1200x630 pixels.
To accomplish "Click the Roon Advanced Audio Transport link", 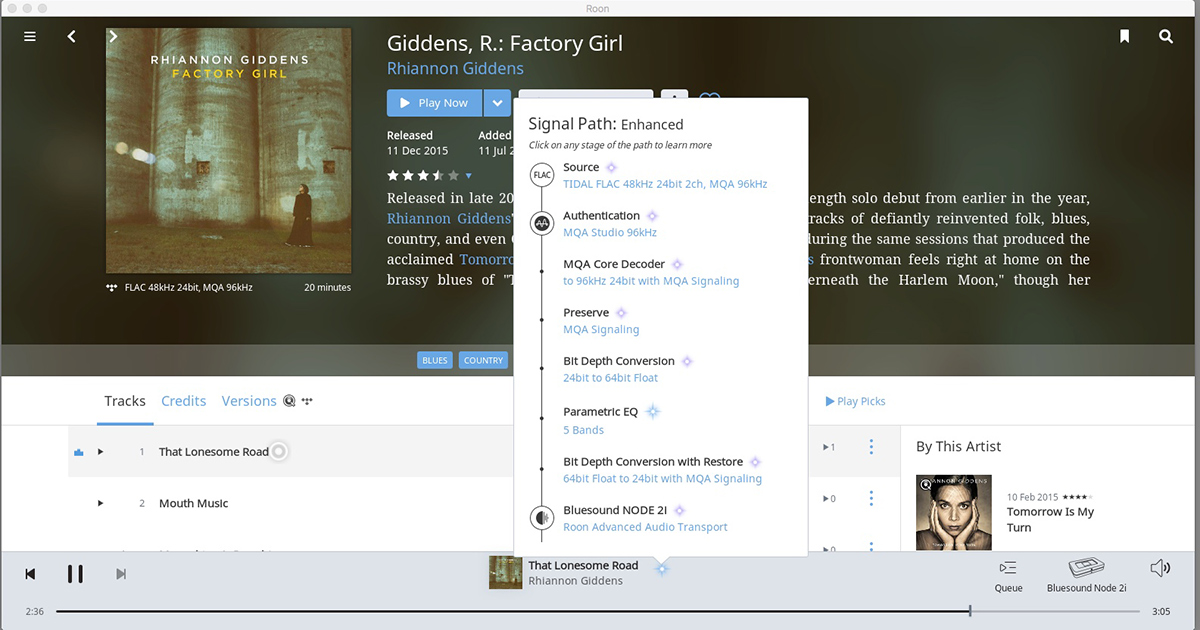I will [x=645, y=527].
